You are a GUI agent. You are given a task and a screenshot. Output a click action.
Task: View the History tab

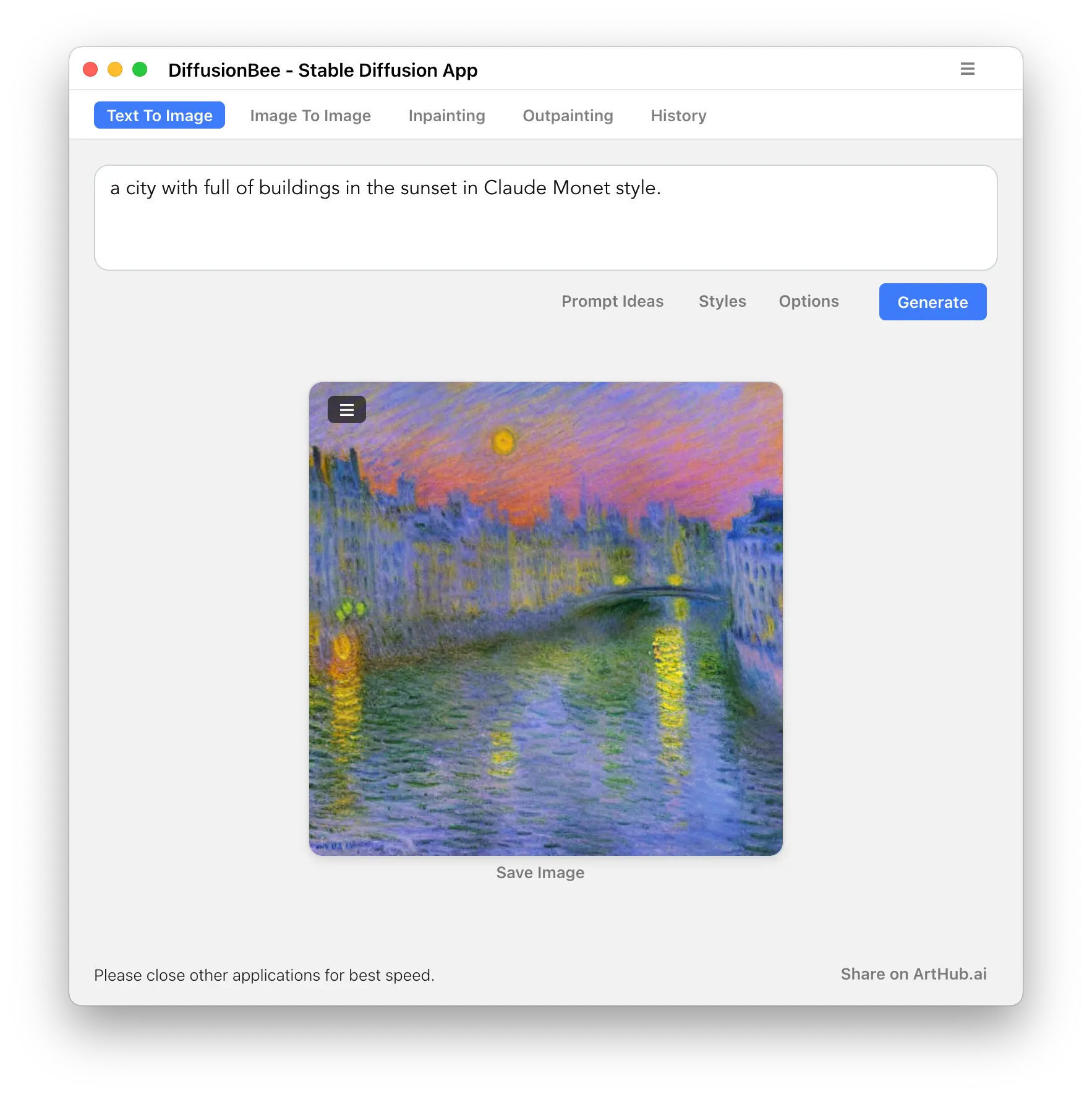(678, 116)
